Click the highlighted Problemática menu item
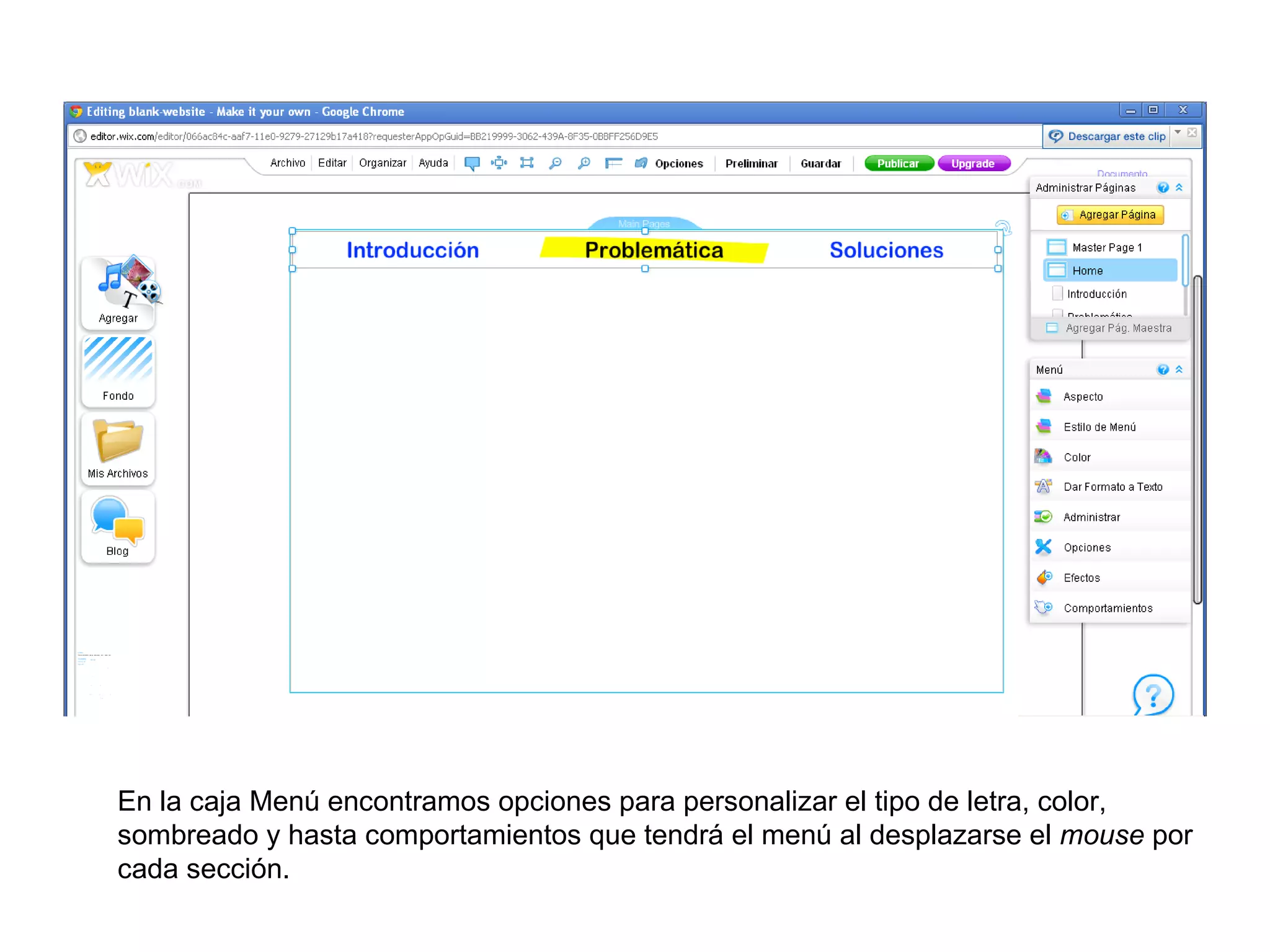This screenshot has width=1270, height=952. pyautogui.click(x=654, y=250)
